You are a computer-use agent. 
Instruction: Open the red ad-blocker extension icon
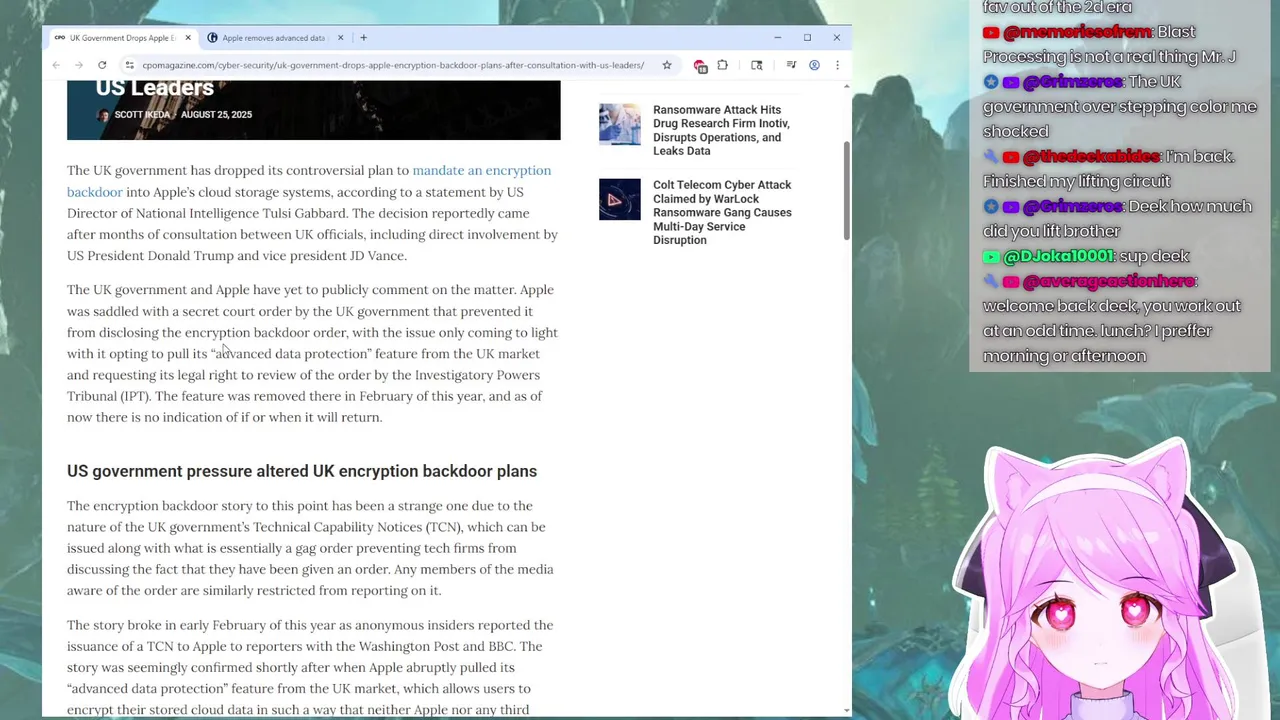tap(700, 66)
